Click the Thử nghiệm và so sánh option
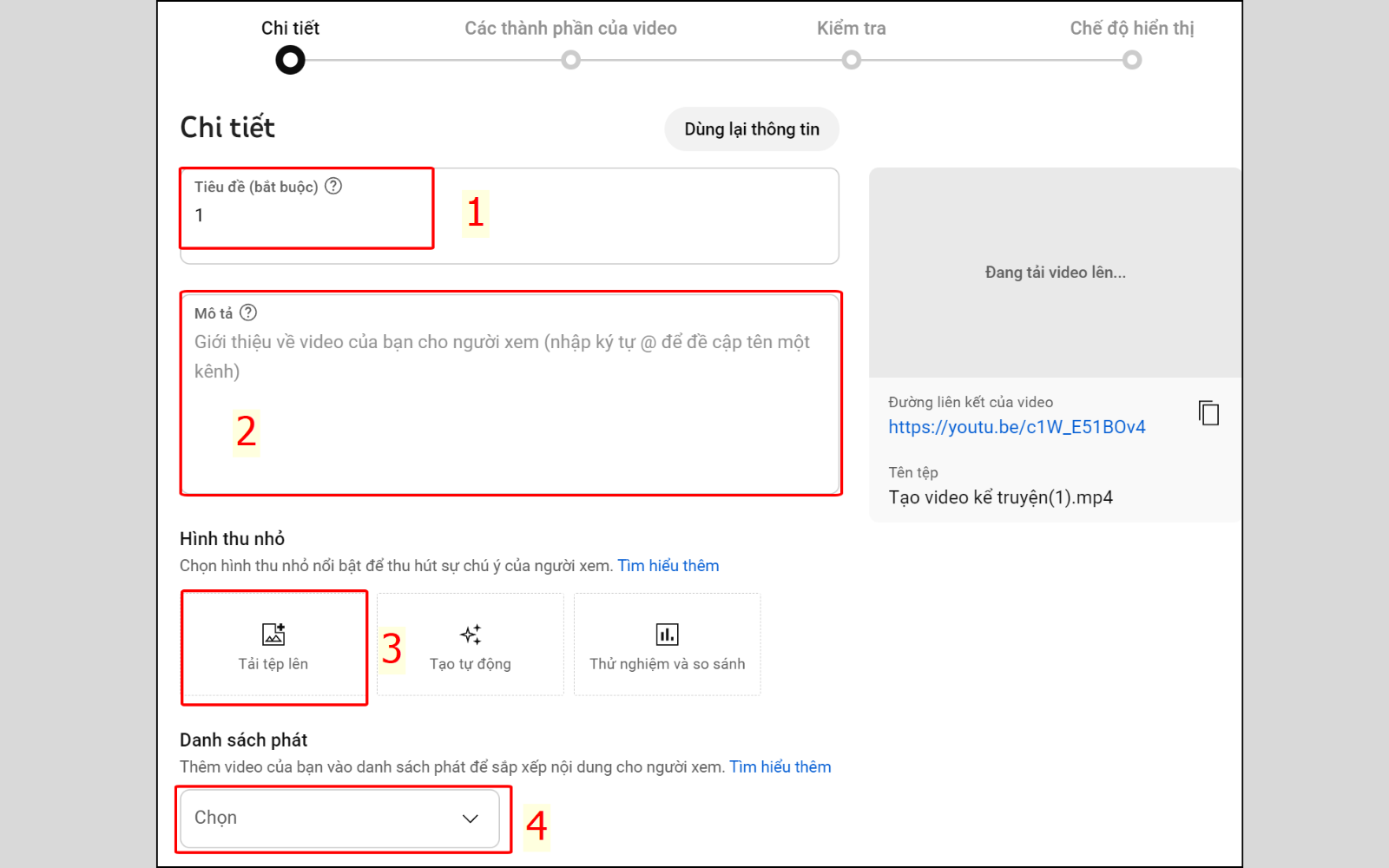 [667, 644]
